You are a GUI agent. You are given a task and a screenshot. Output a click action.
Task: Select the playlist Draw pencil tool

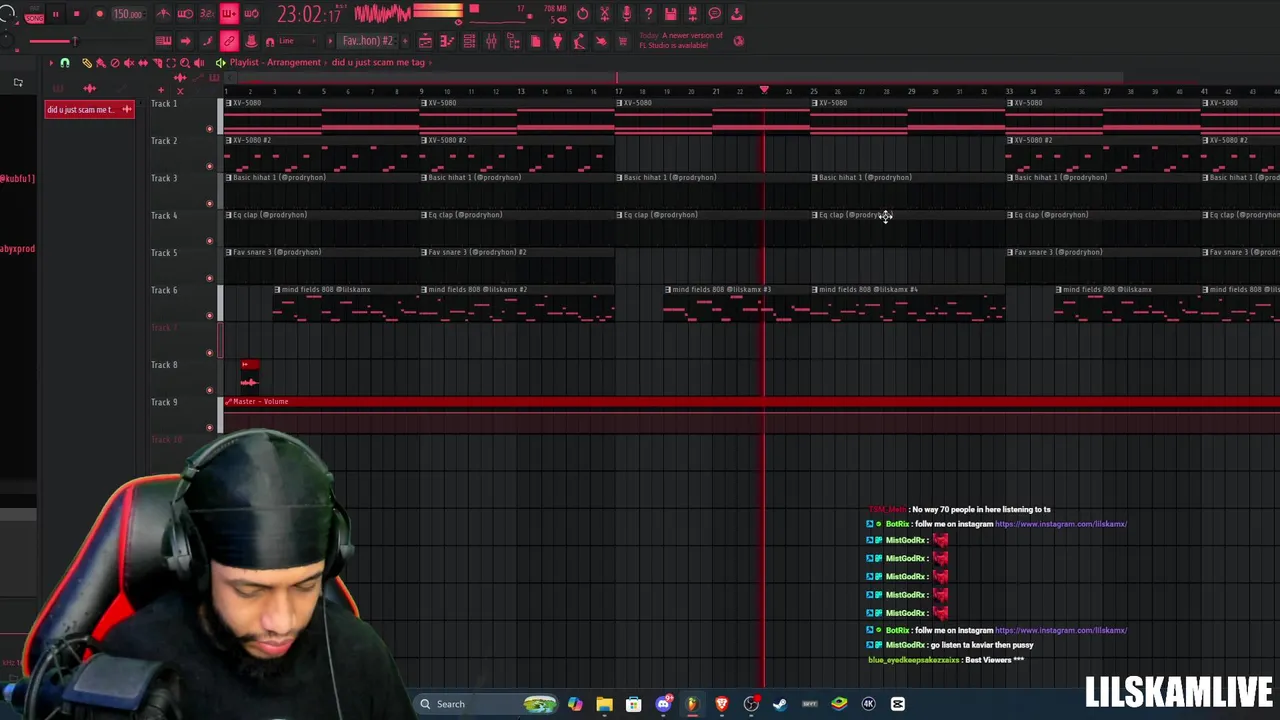coord(87,62)
